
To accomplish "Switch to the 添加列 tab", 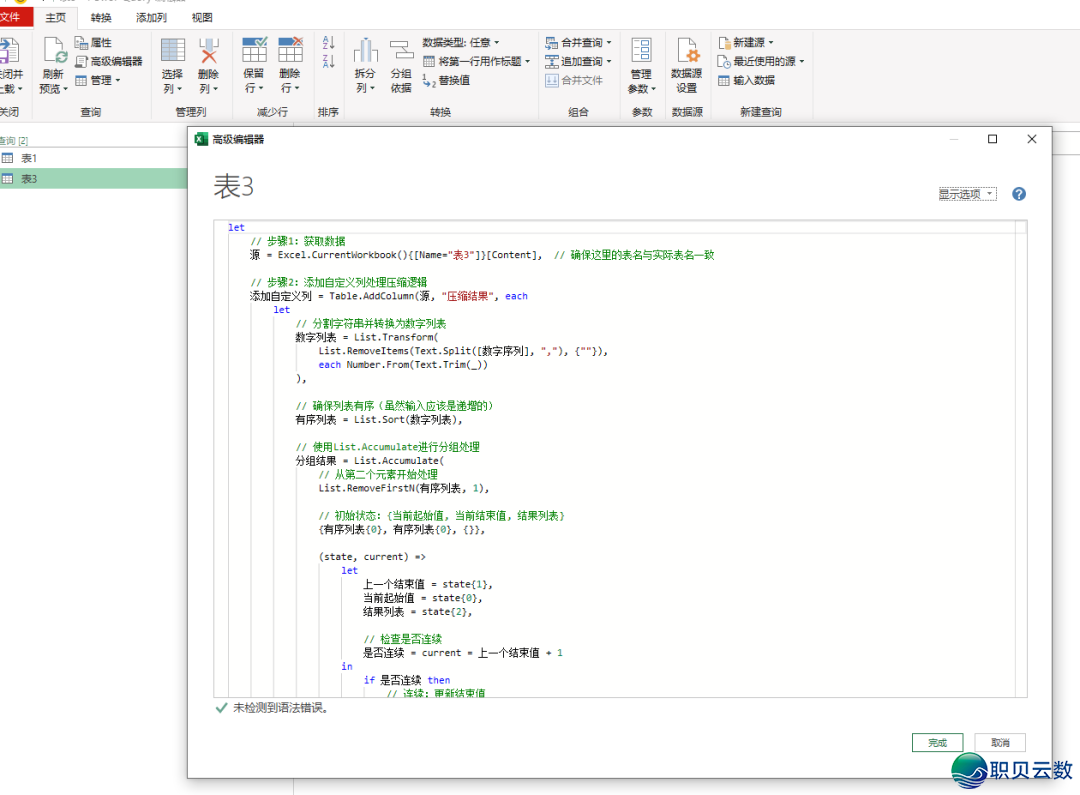I will click(x=152, y=17).
